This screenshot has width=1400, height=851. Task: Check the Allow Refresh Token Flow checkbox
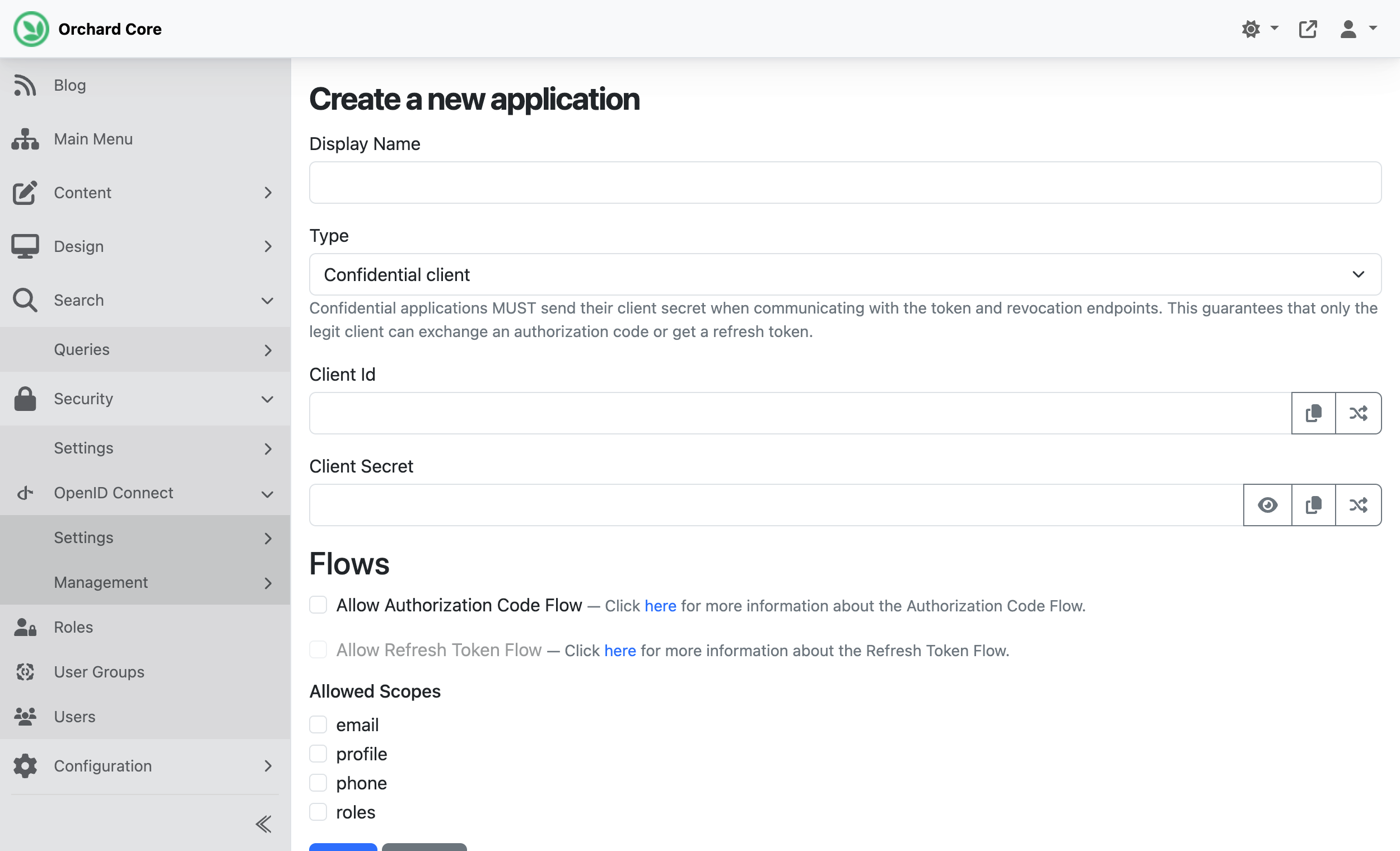(x=318, y=650)
